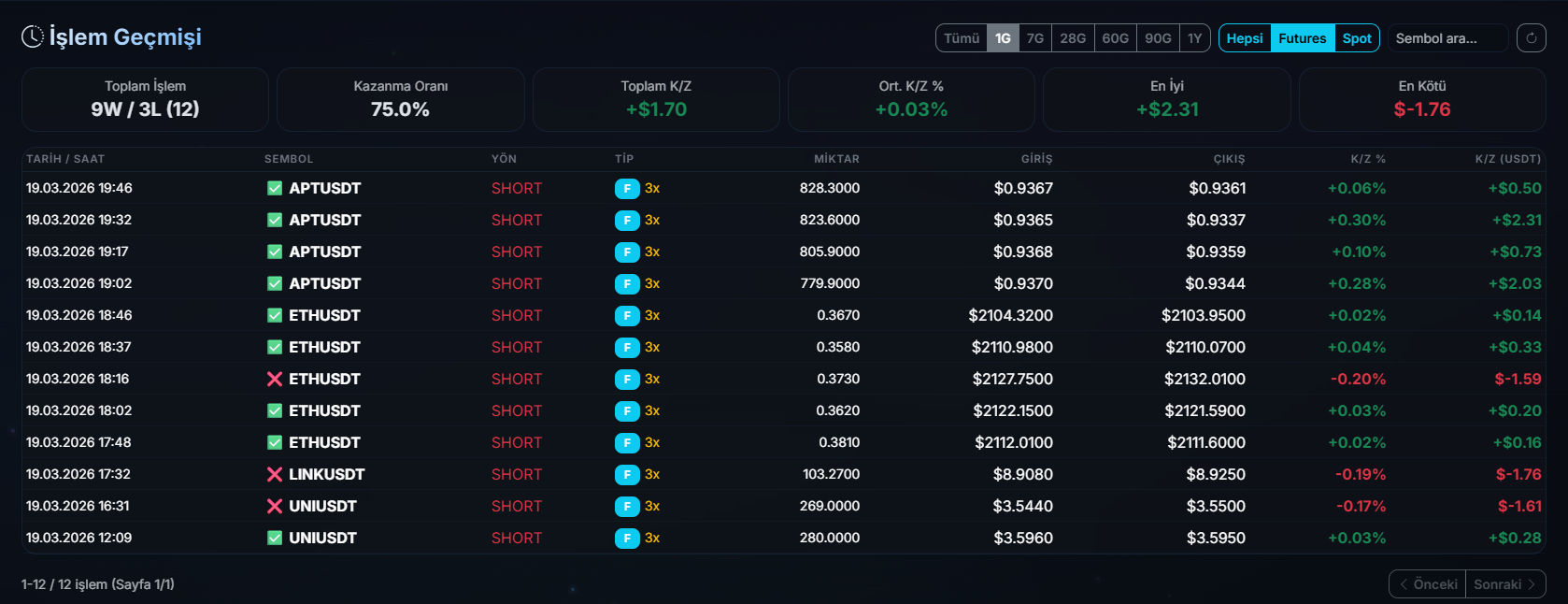
Task: Sort by TARİH / SAAT column header
Action: (65, 159)
